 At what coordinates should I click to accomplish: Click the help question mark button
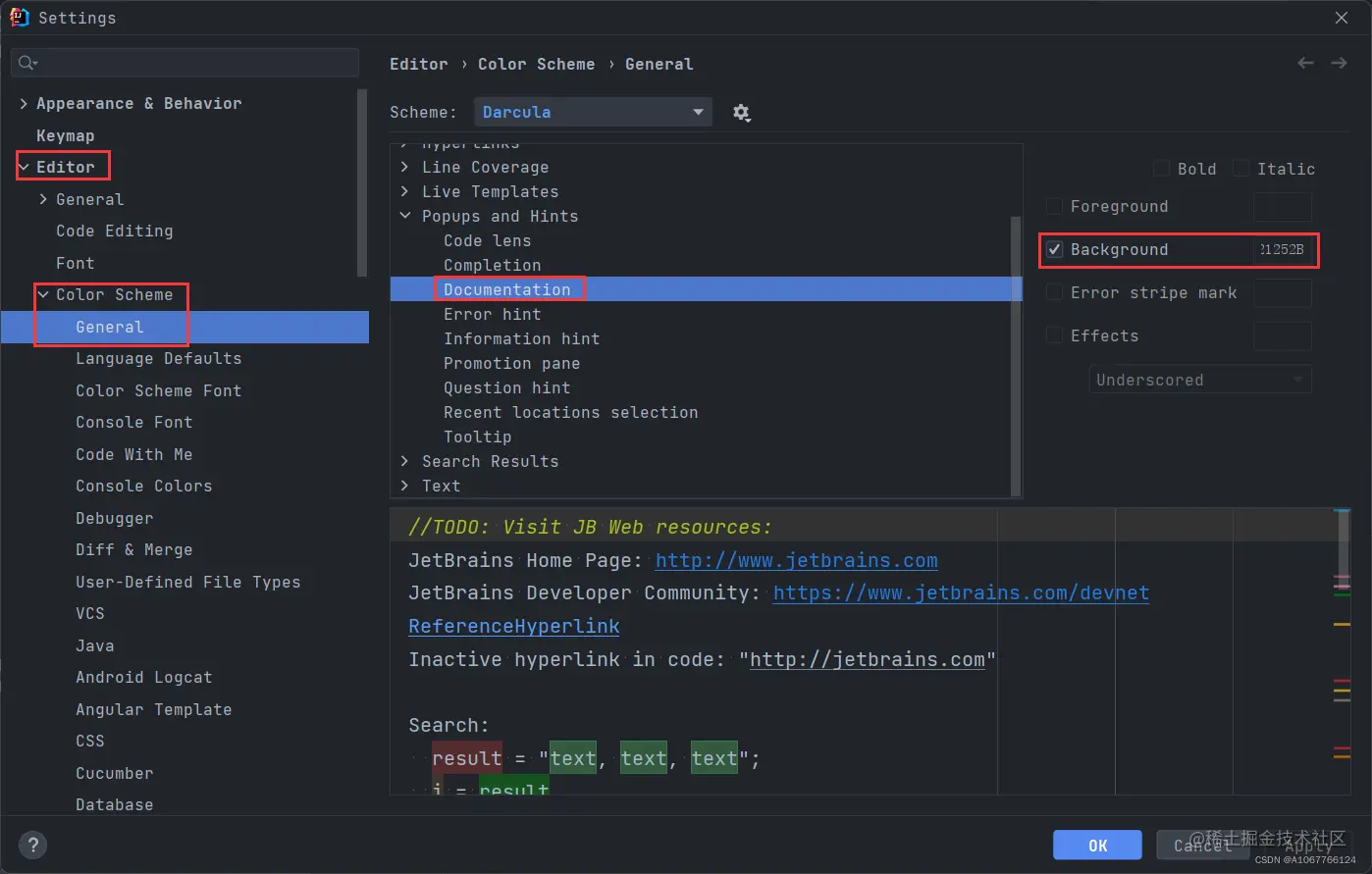point(32,845)
